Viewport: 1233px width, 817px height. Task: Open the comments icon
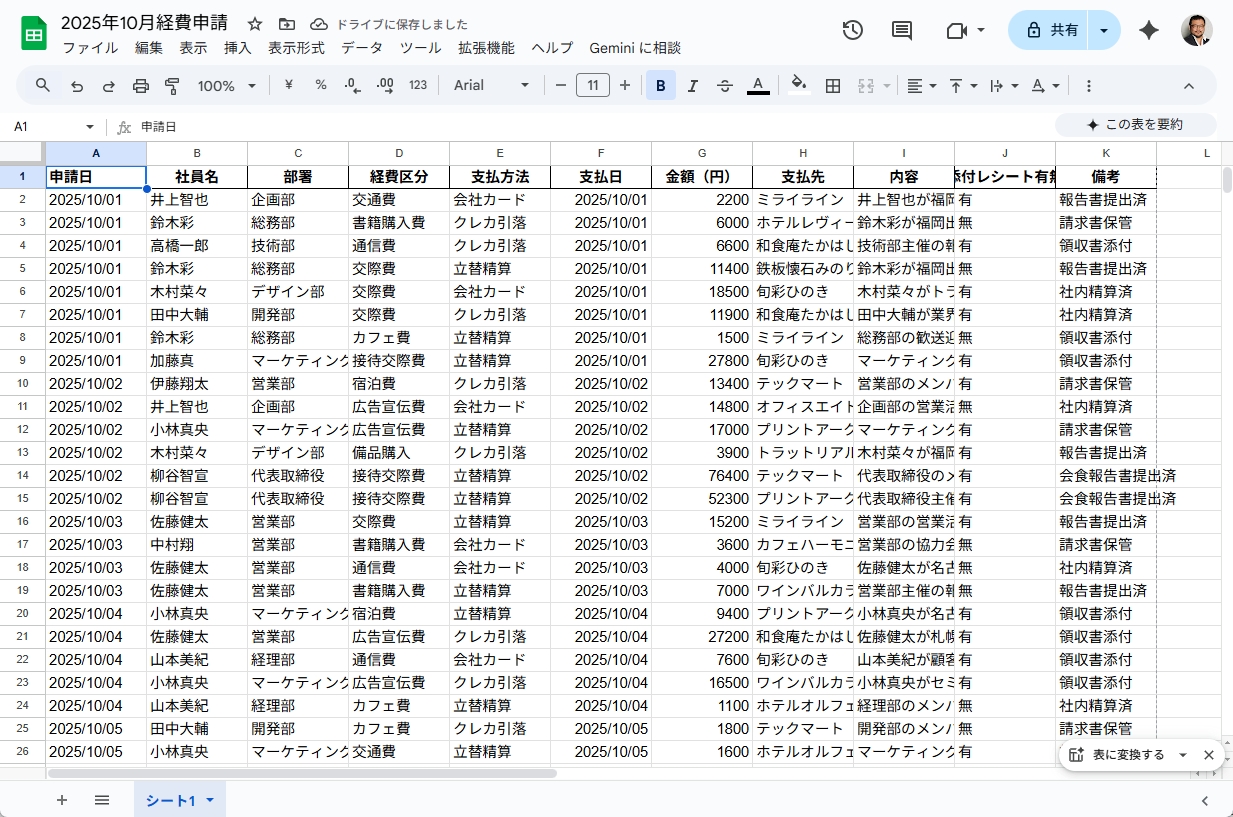[902, 30]
